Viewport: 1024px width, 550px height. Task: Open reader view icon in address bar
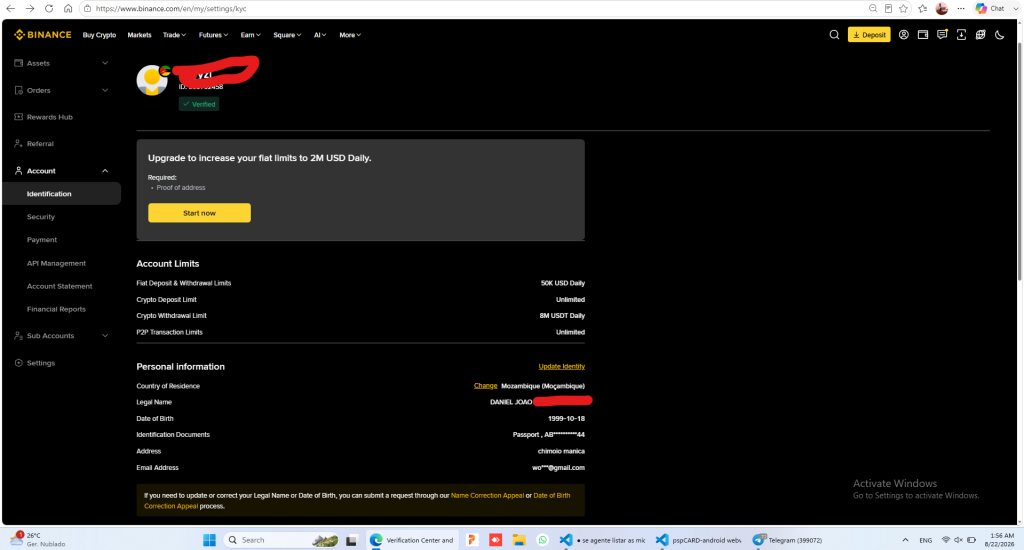pos(888,8)
